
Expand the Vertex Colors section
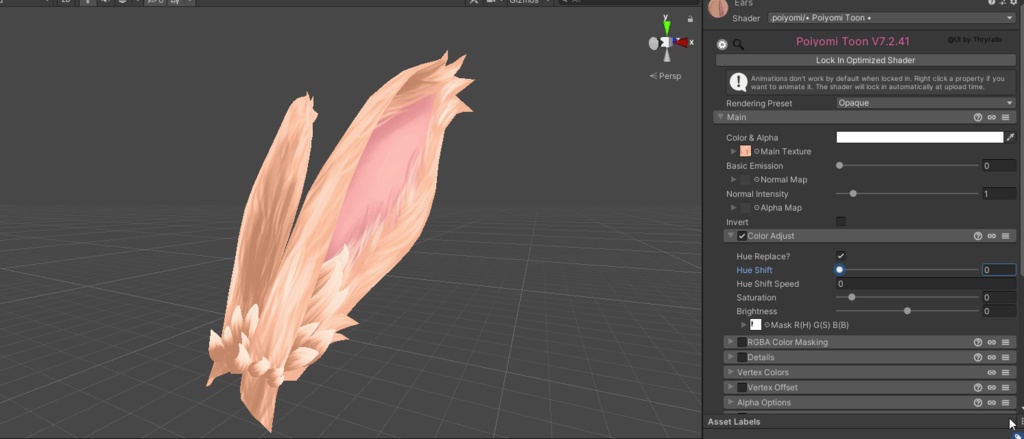coord(731,372)
